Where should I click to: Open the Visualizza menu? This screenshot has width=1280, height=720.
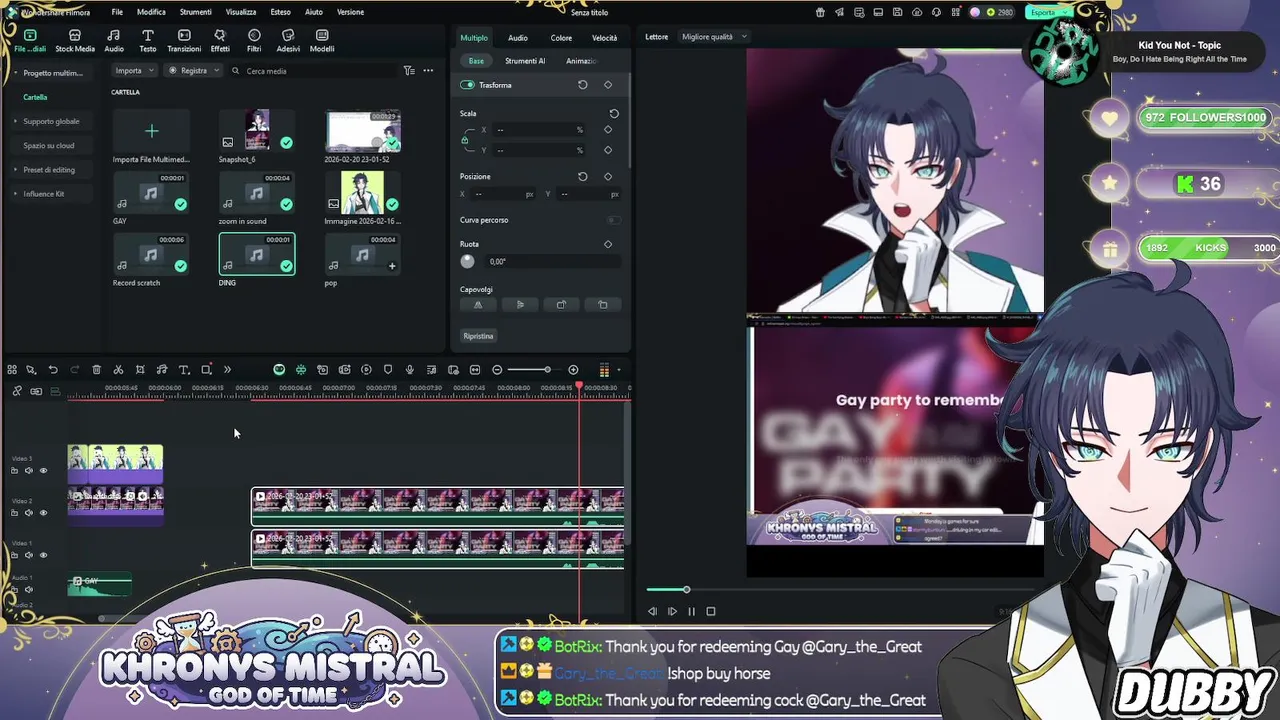click(240, 12)
